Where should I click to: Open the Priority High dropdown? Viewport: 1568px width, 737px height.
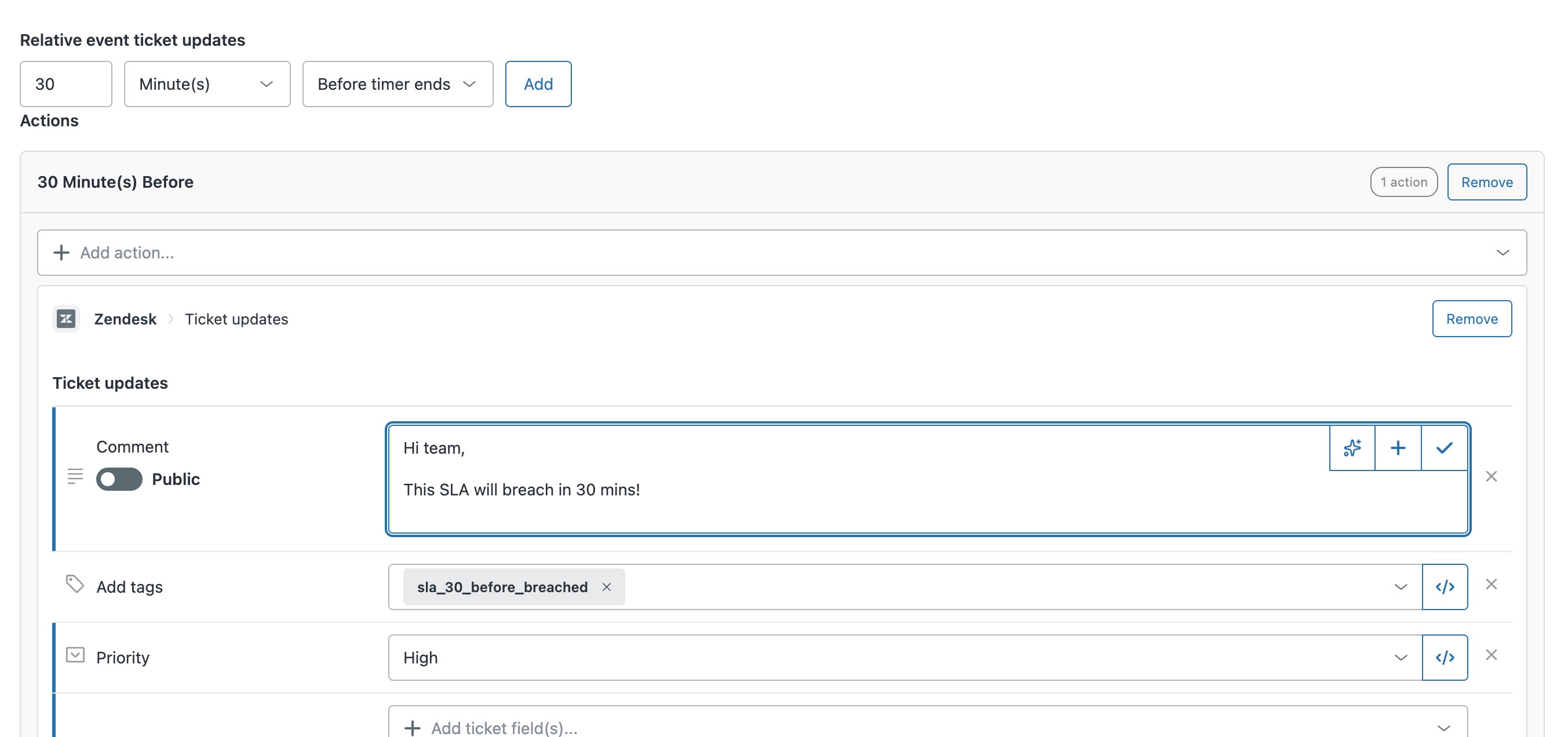pyautogui.click(x=905, y=657)
